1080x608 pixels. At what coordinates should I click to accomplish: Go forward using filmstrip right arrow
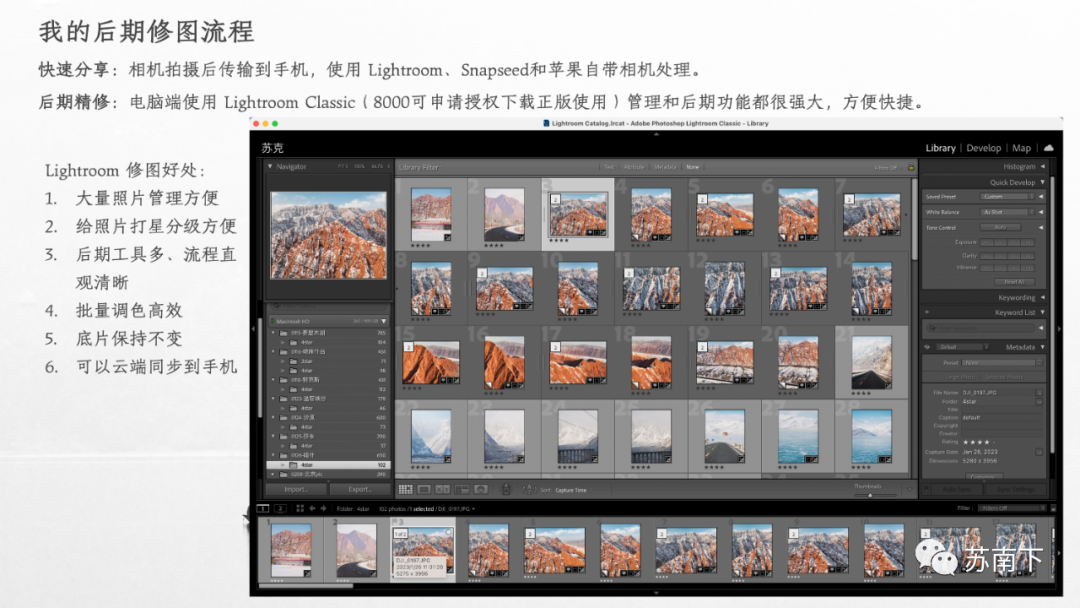click(324, 508)
